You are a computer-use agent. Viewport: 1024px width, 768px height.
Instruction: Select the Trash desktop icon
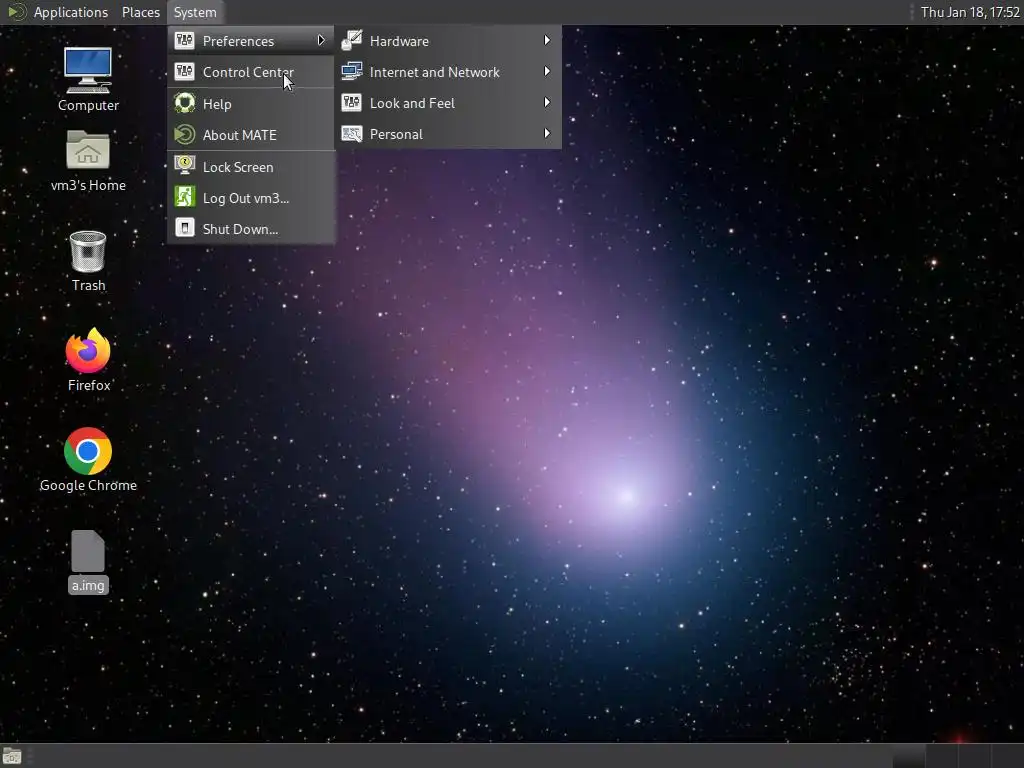click(x=88, y=251)
